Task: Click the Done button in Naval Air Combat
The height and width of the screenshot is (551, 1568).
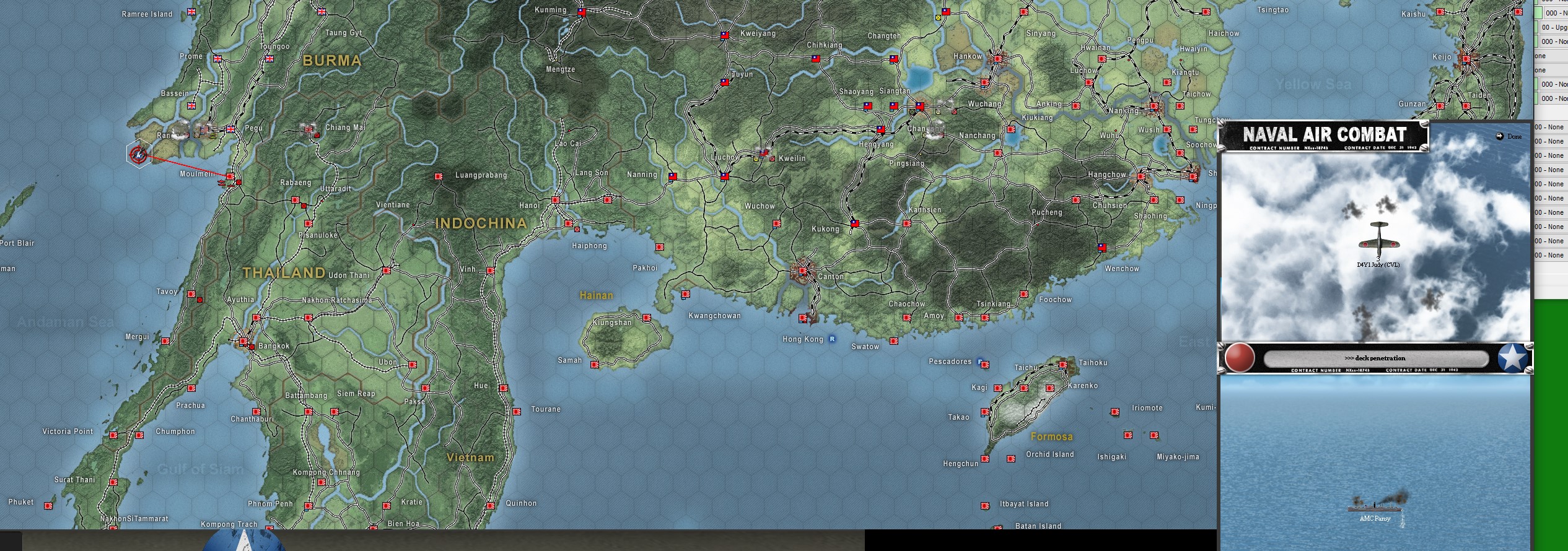Action: tap(1509, 136)
